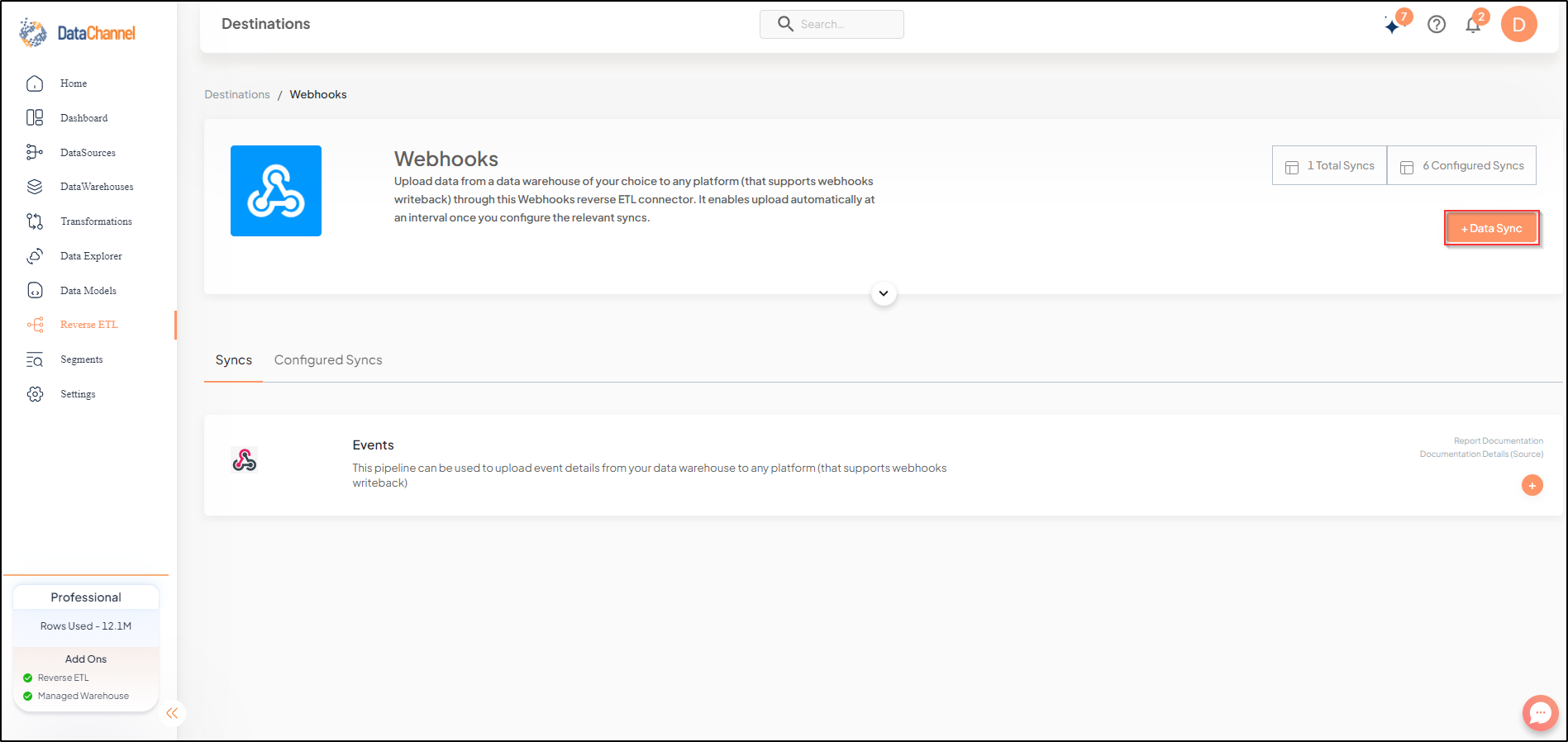This screenshot has height=742, width=1568.
Task: Open the chat support bubble
Action: coord(1541,712)
